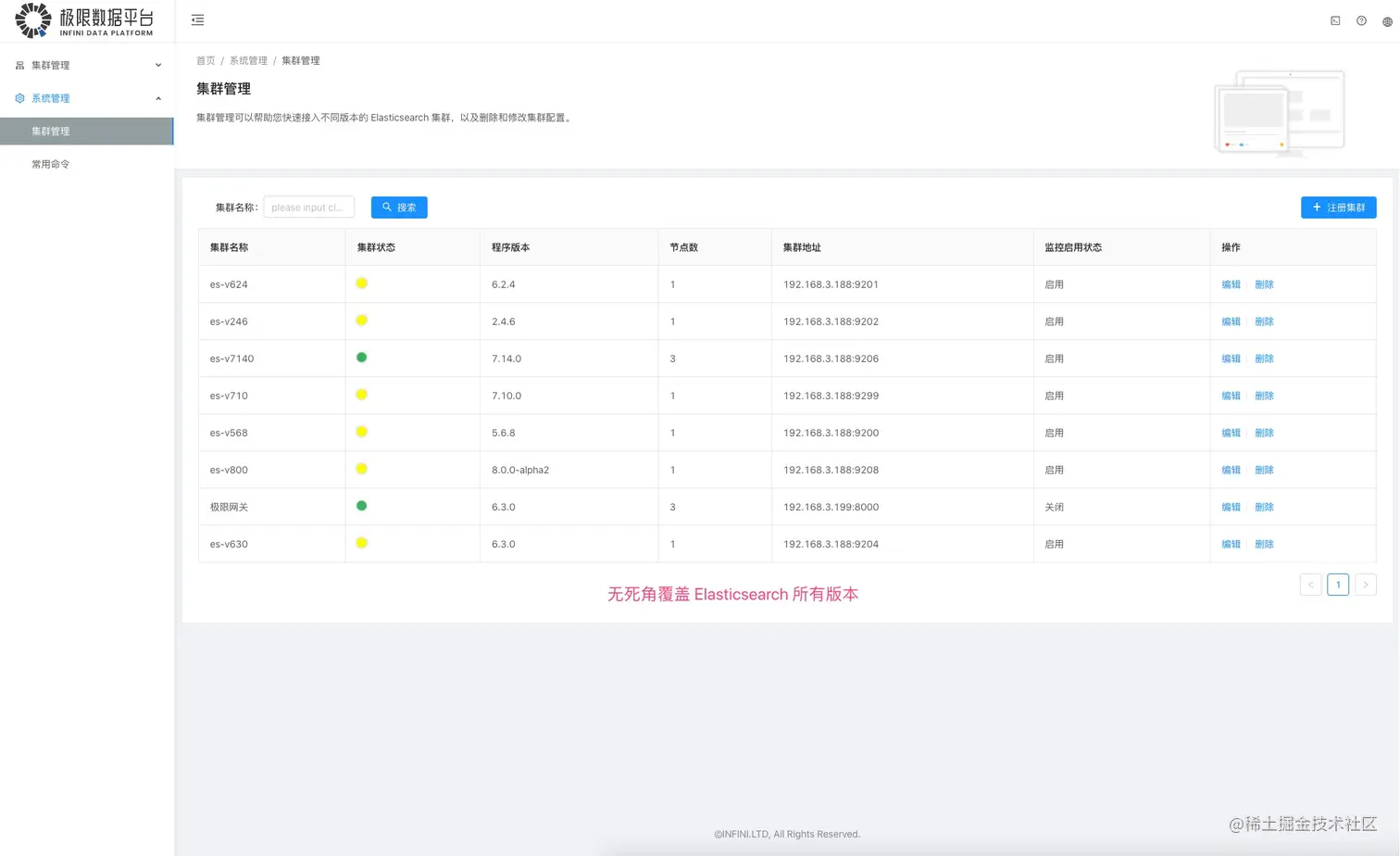Viewport: 1400px width, 856px height.
Task: Delete the es-v624 cluster
Action: (1264, 284)
